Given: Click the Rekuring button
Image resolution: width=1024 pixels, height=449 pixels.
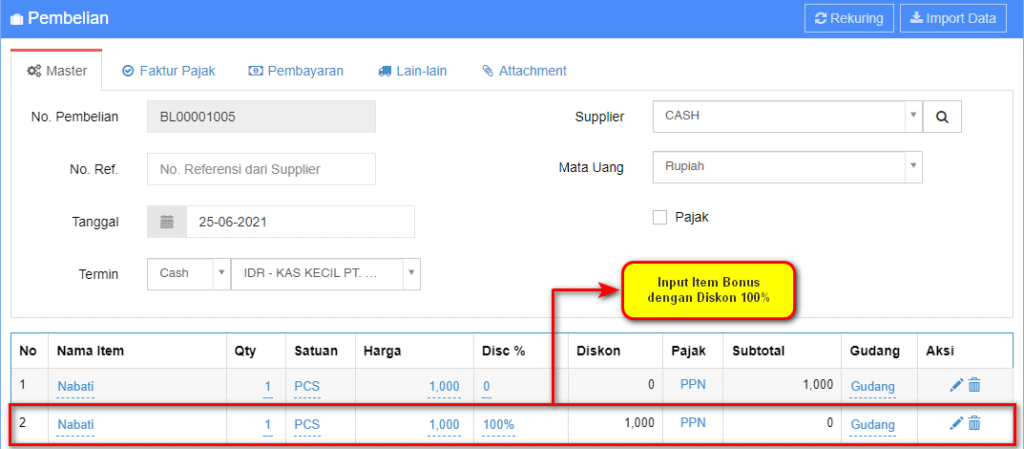Looking at the screenshot, I should [849, 18].
